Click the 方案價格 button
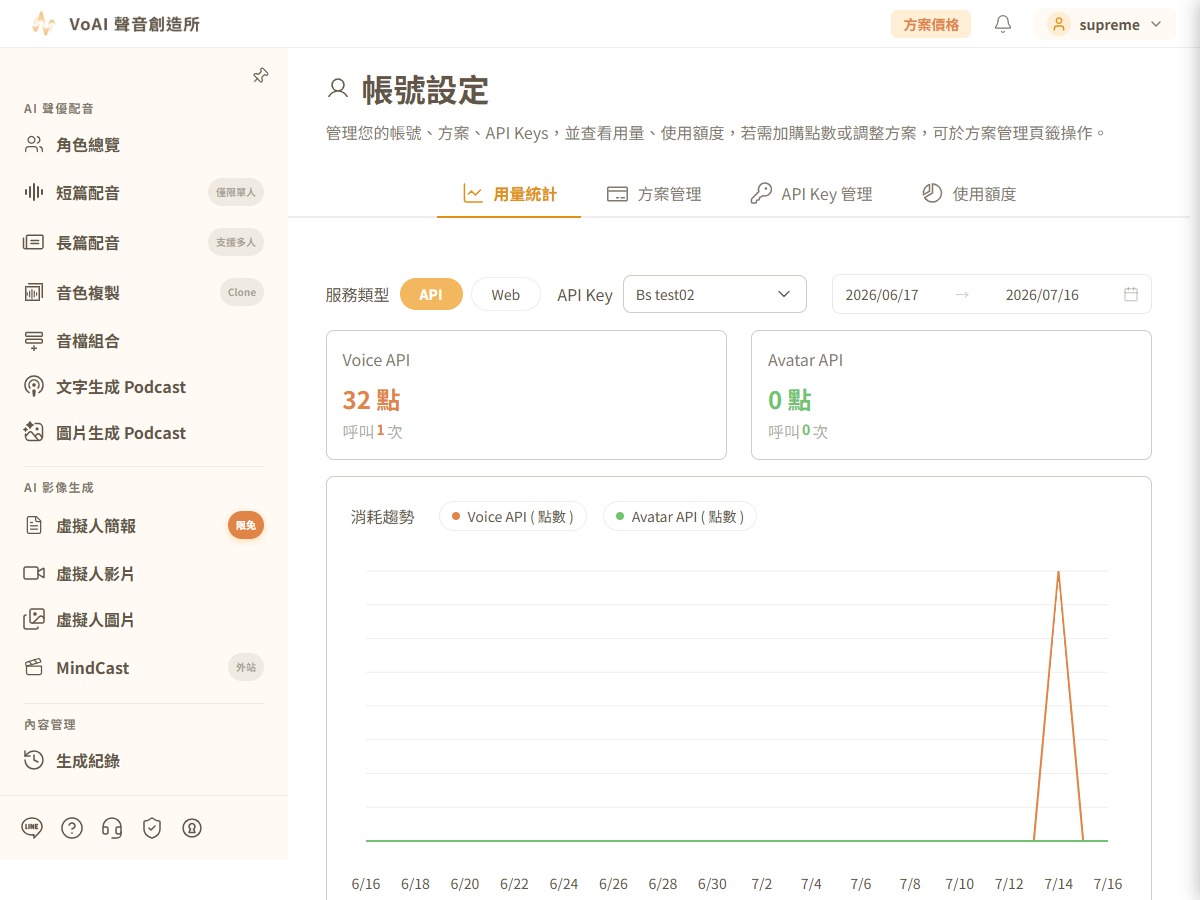 click(x=931, y=24)
